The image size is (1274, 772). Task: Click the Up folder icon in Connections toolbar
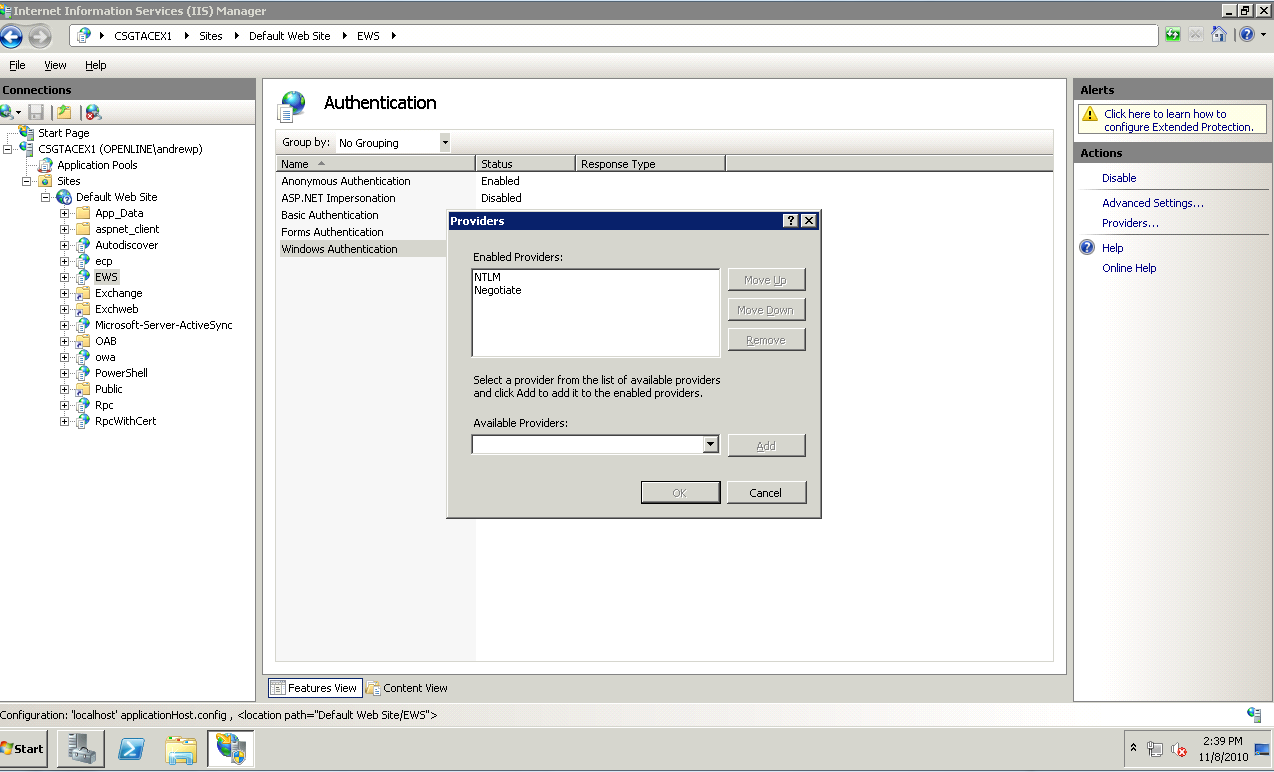click(64, 112)
